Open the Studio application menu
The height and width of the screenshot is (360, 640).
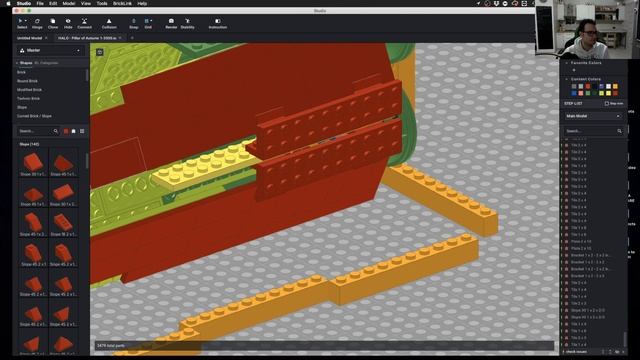pos(24,3)
